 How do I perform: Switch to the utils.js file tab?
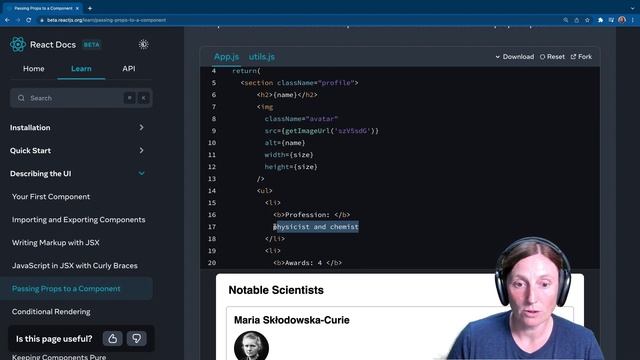tap(262, 57)
